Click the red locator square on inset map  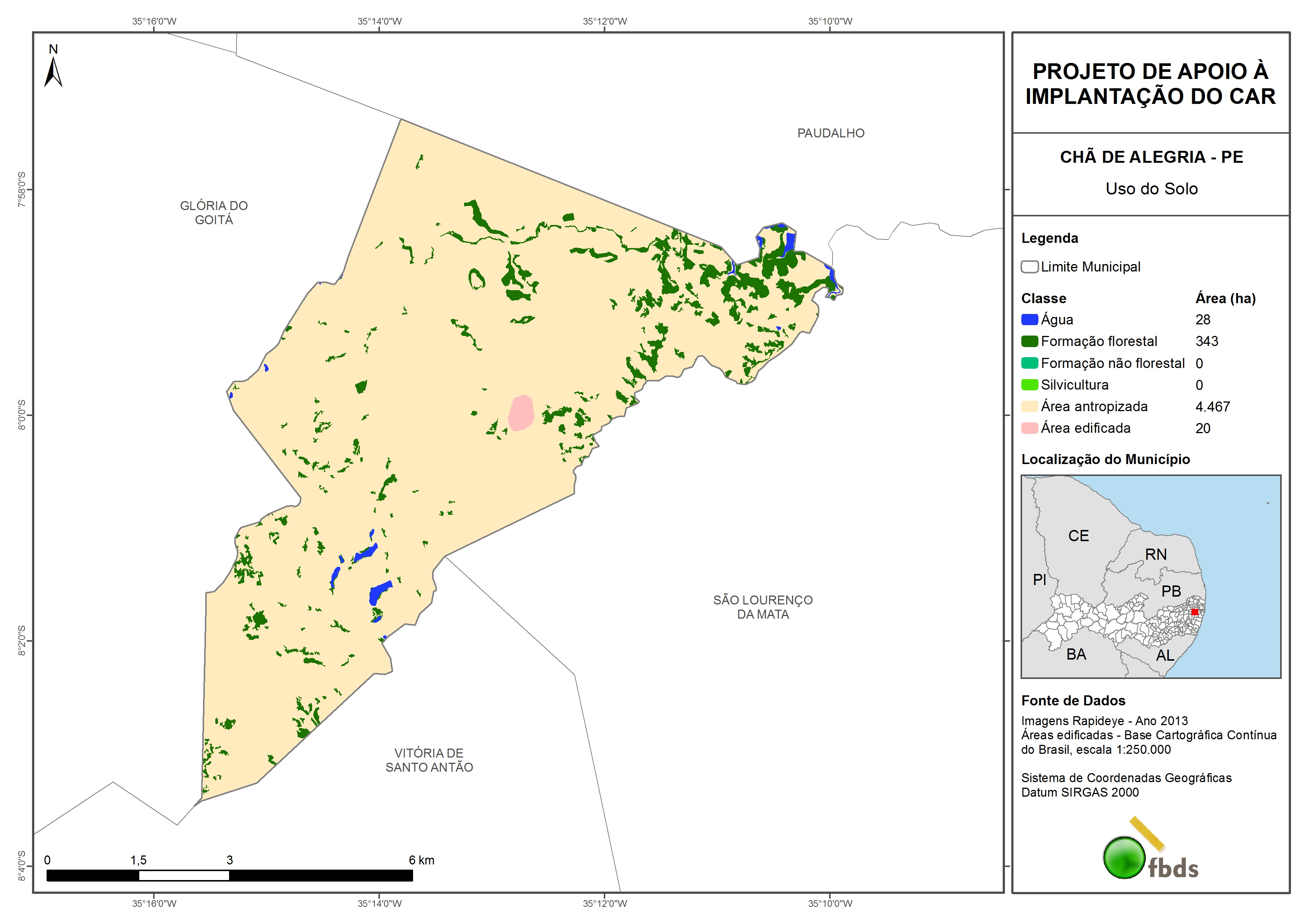point(1195,612)
